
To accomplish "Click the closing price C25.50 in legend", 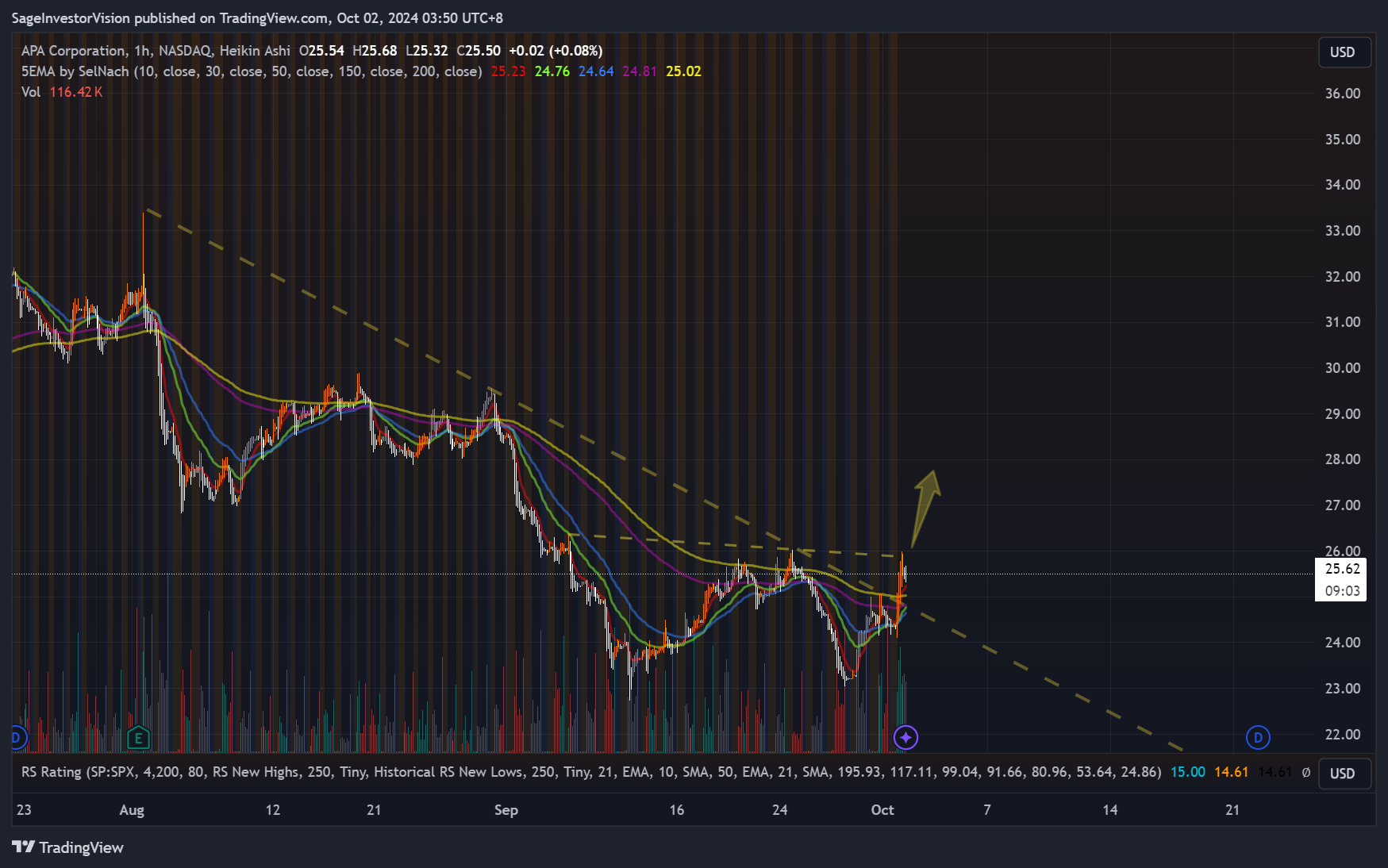I will [479, 51].
